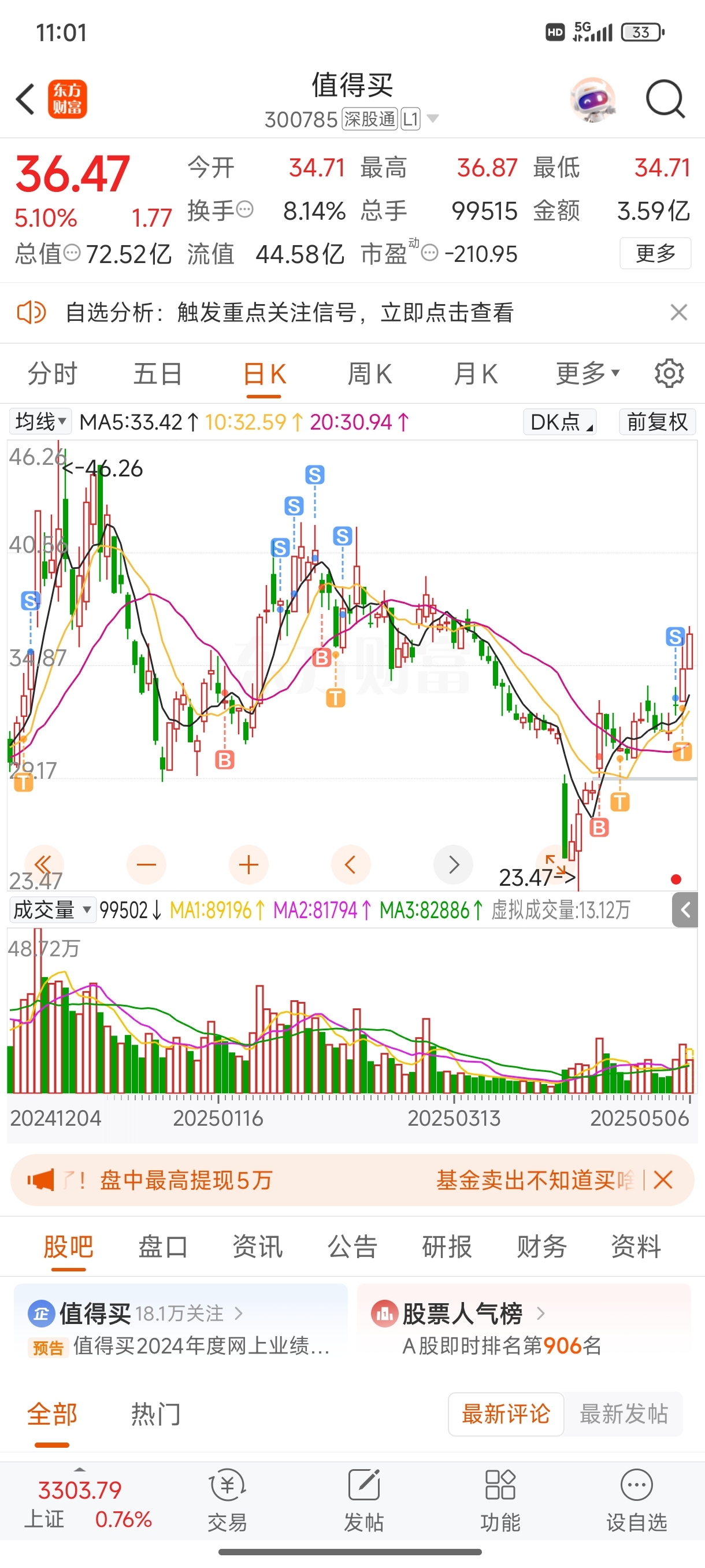The image size is (705, 1568).
Task: Switch to the 周K chart tab
Action: point(370,373)
